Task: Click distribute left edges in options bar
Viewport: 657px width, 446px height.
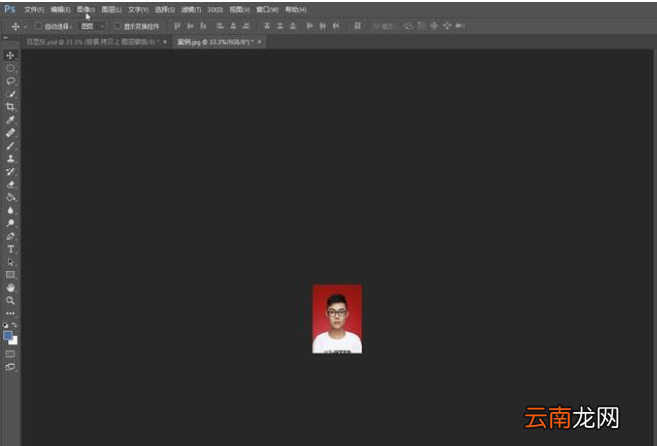Action: (310, 26)
